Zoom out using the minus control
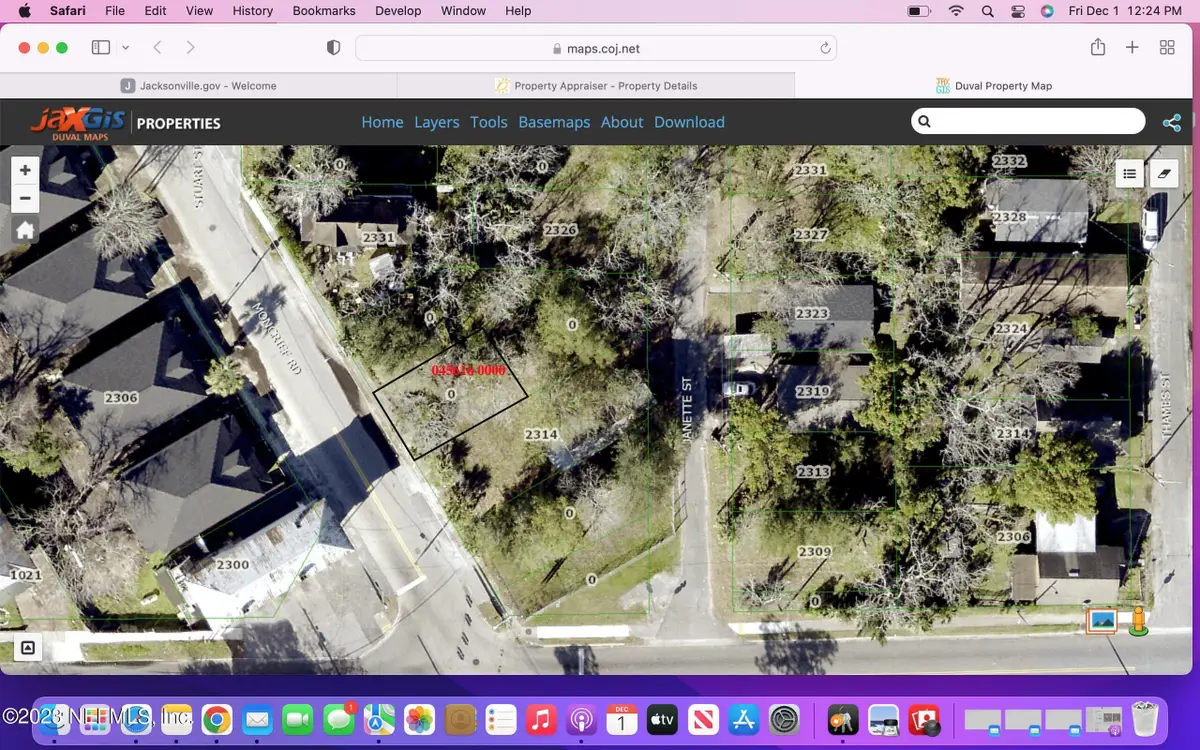Viewport: 1200px width, 750px height. 25,198
